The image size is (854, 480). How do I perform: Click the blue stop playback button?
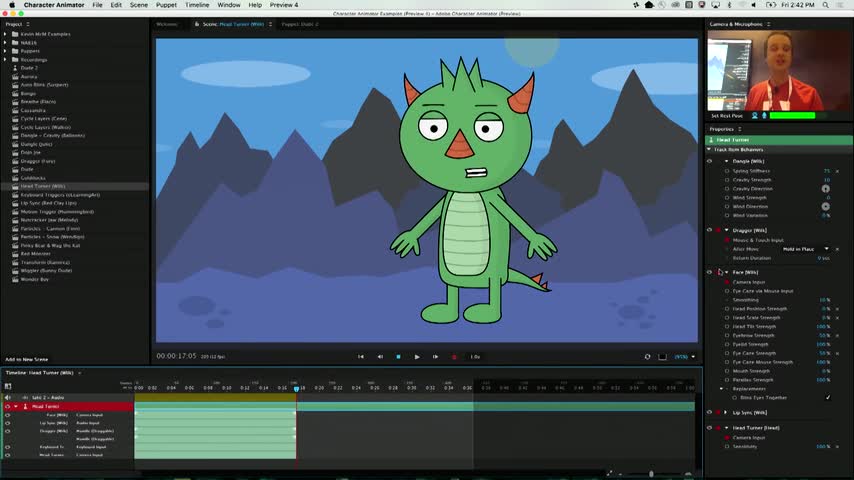[398, 357]
